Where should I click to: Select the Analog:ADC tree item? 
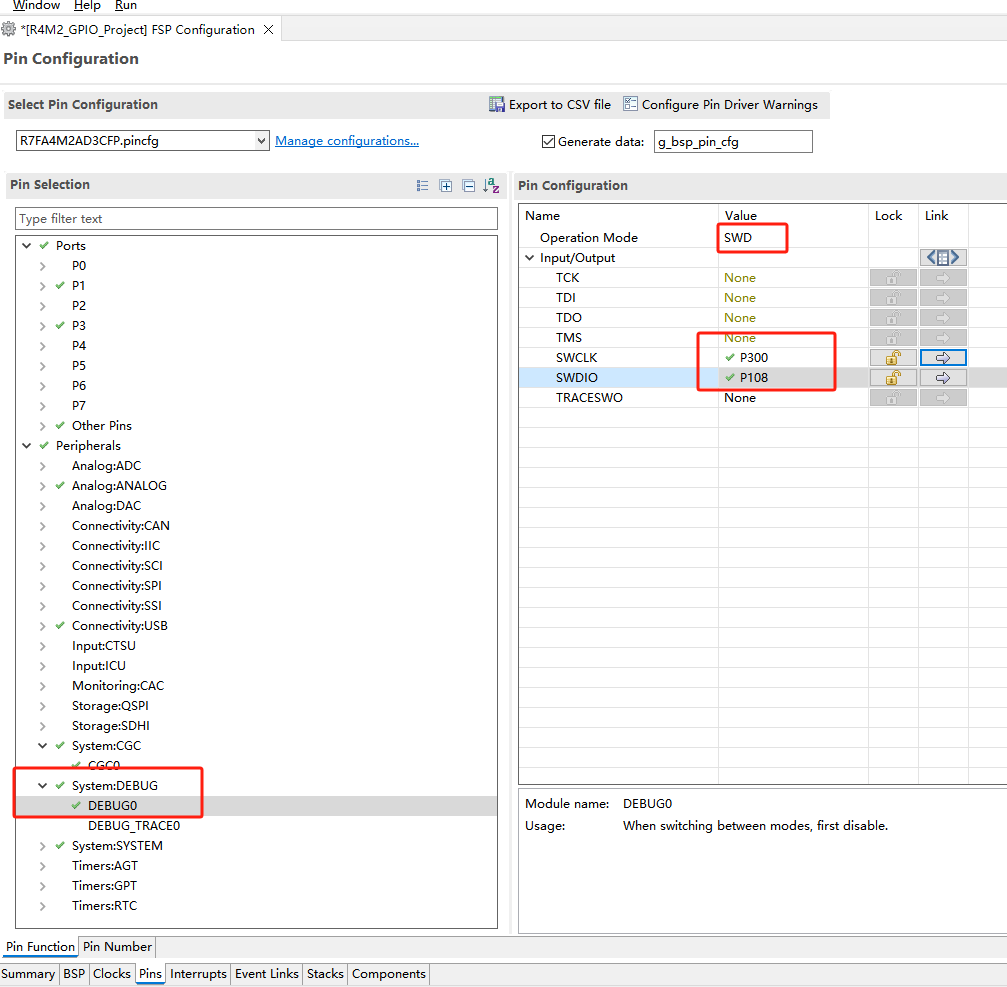coord(107,466)
